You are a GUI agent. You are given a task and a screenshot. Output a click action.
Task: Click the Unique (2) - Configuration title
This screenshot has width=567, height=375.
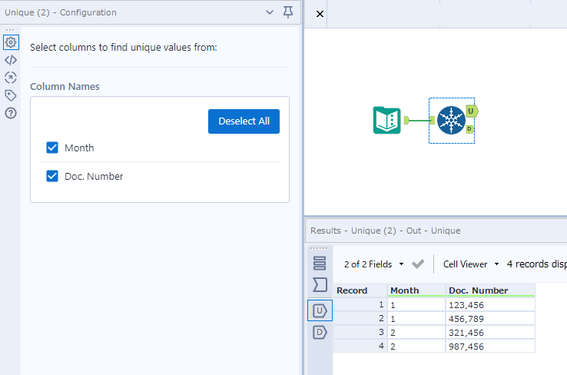pyautogui.click(x=60, y=13)
